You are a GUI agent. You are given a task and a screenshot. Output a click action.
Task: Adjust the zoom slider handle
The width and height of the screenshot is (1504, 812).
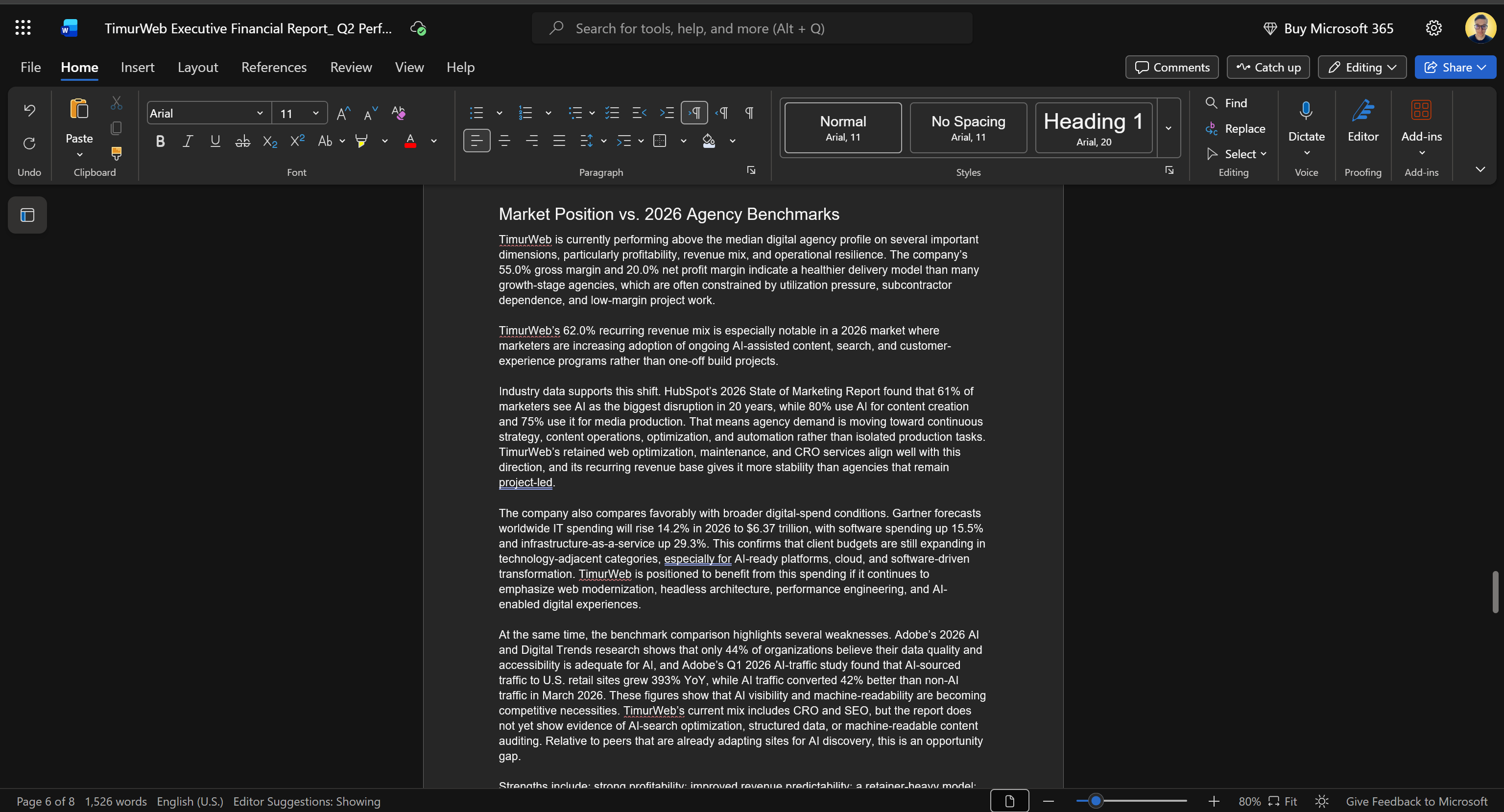tap(1096, 801)
